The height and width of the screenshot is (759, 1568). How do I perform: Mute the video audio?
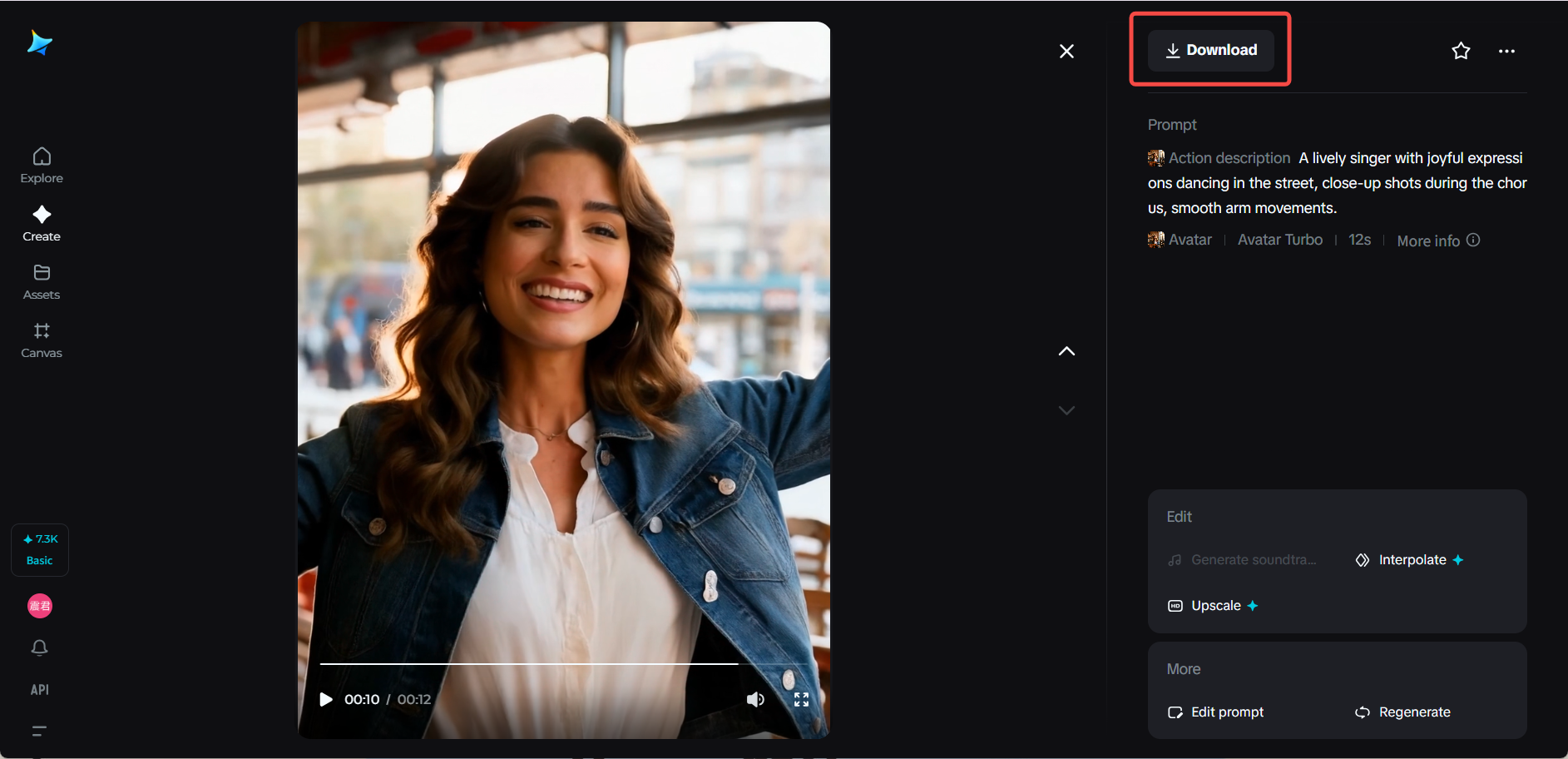[x=755, y=699]
